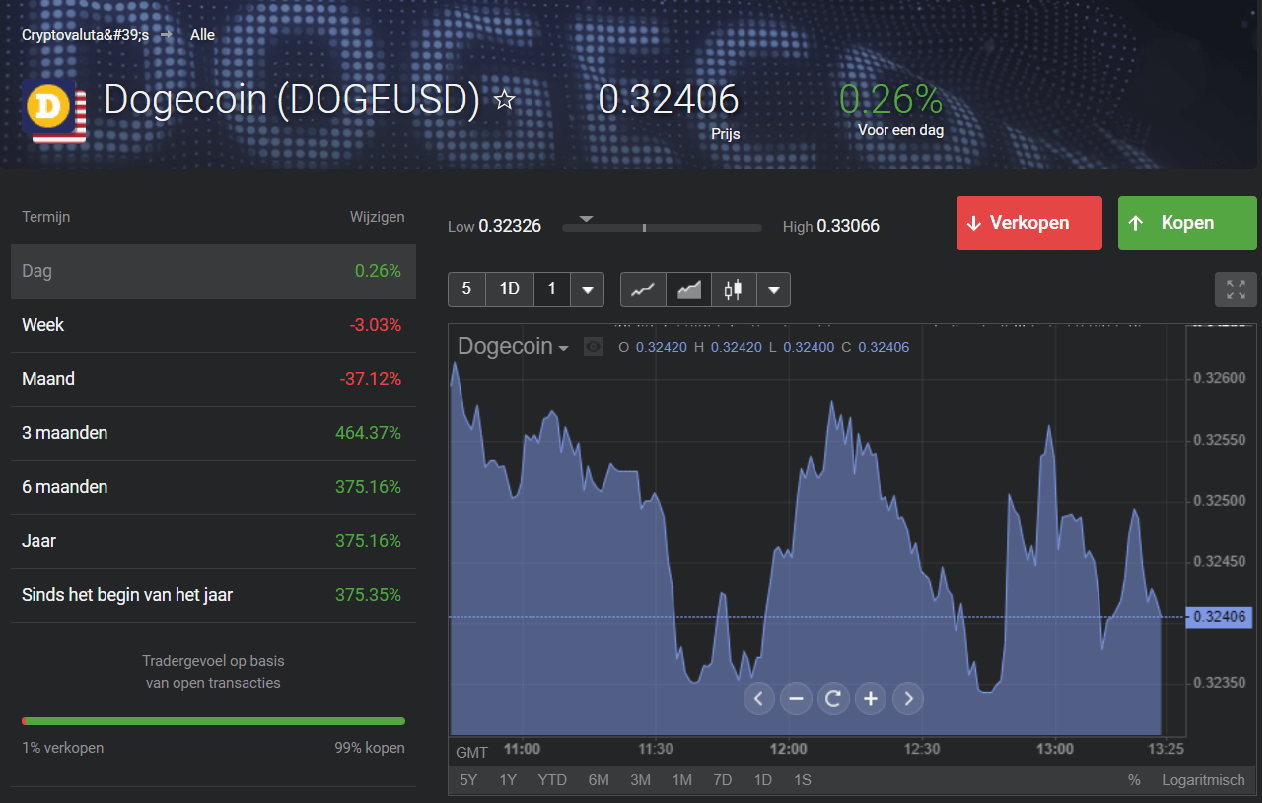Set the chart range to 7D

coord(722,780)
